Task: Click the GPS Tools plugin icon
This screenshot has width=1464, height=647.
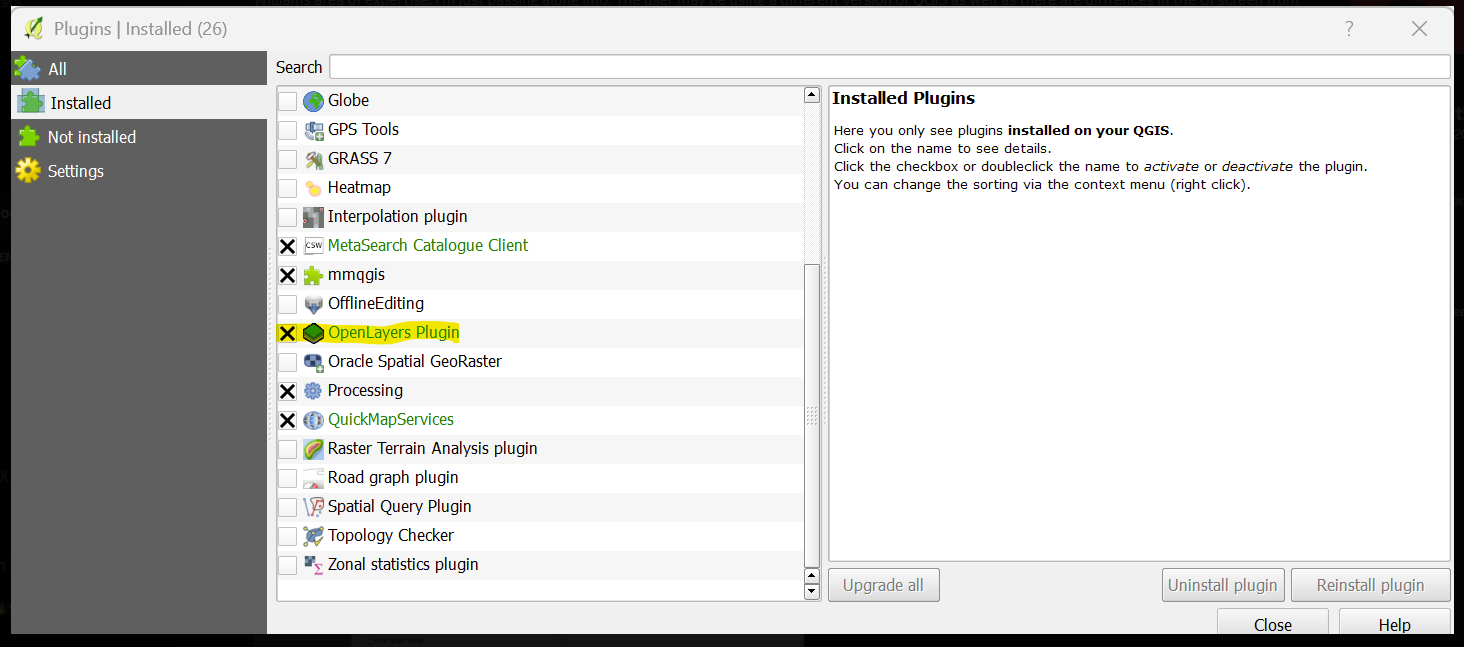Action: [x=313, y=129]
